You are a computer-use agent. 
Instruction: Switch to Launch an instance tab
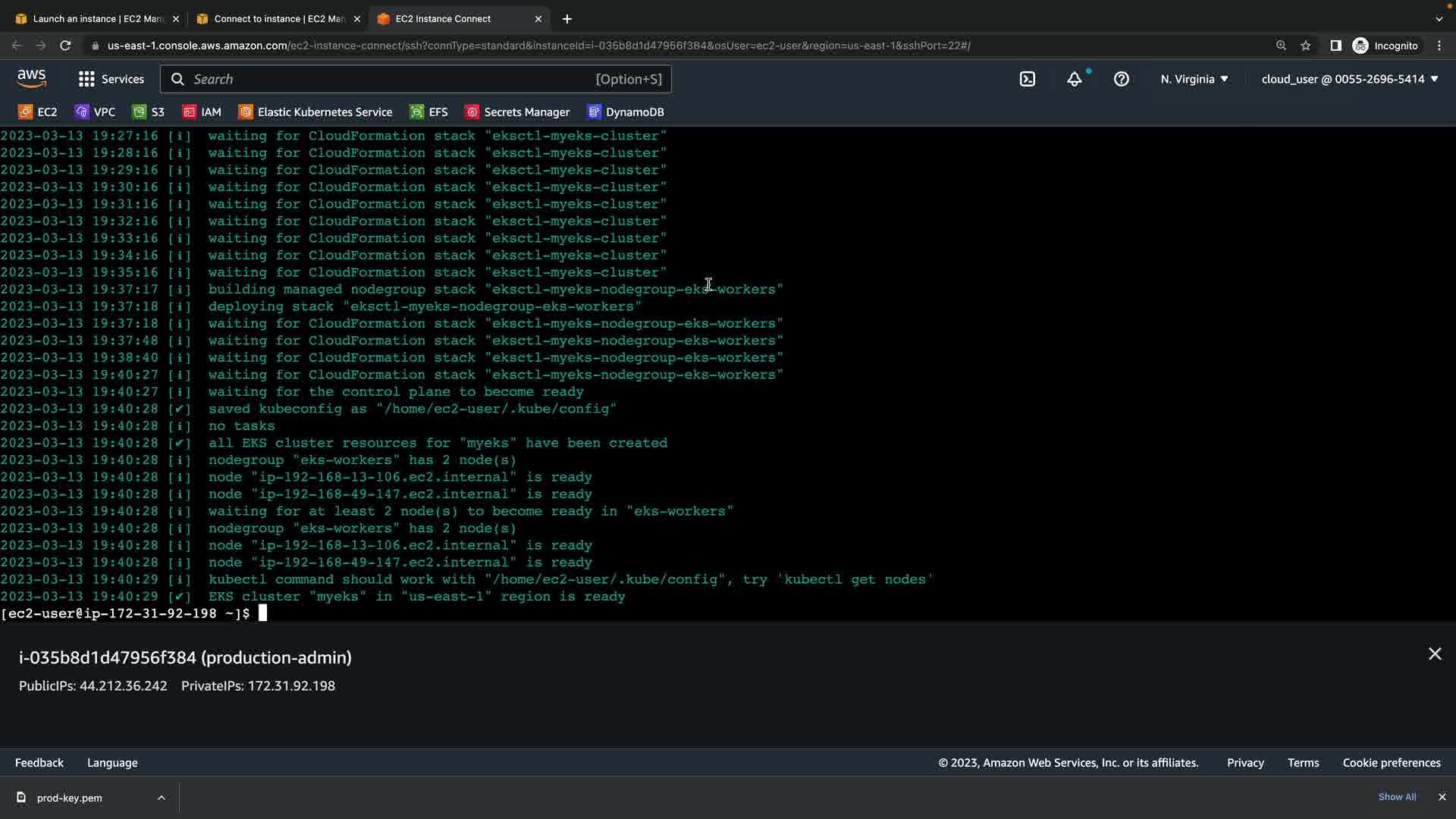click(x=97, y=19)
